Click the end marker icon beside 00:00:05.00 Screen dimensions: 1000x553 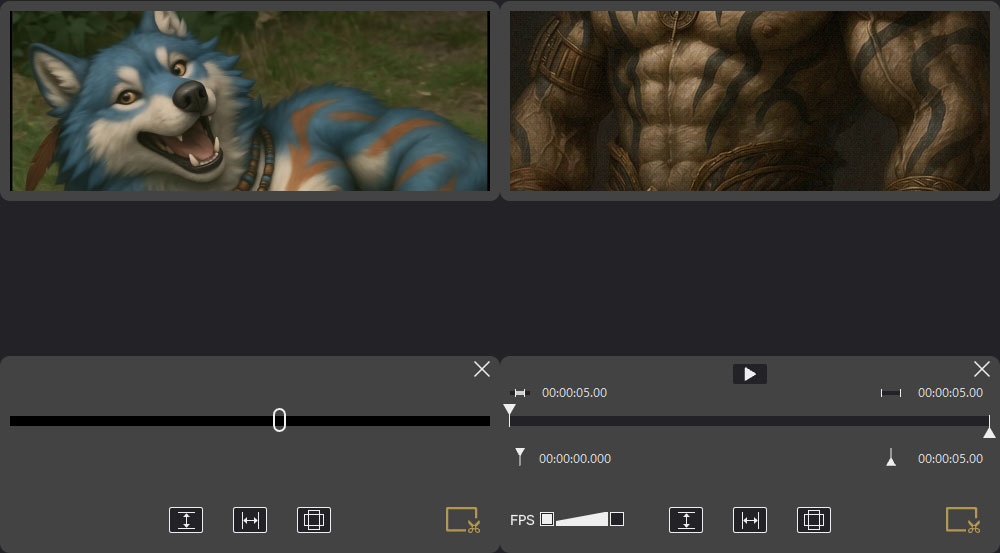[x=891, y=457]
